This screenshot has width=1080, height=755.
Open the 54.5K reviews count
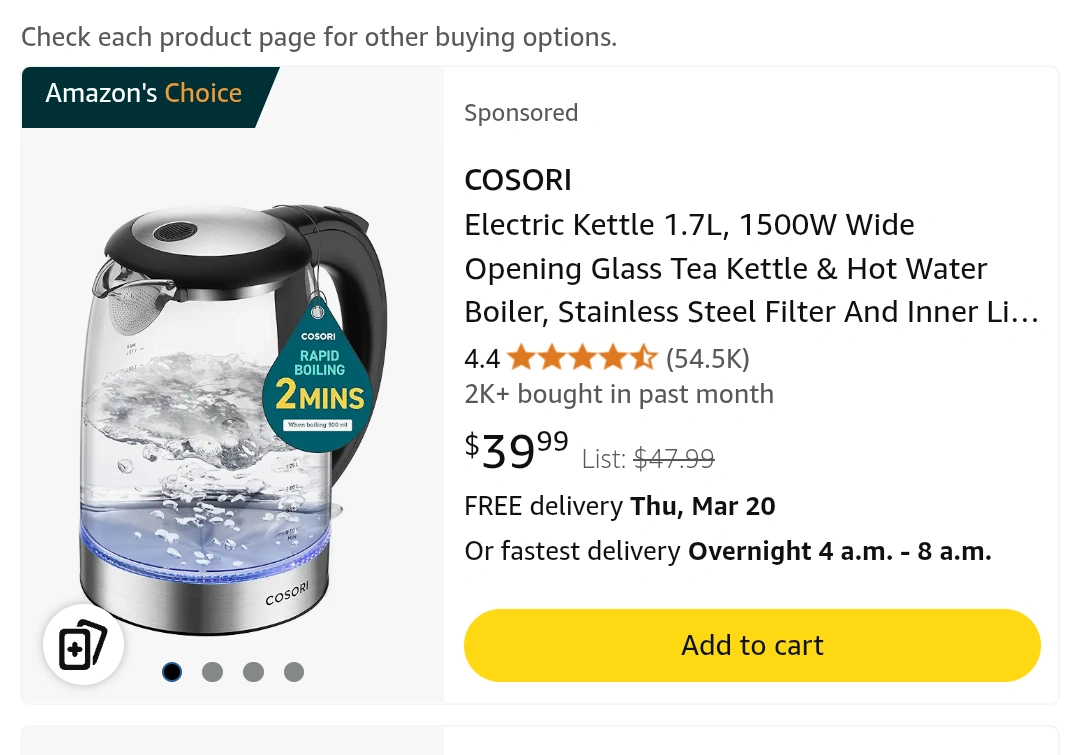[708, 358]
